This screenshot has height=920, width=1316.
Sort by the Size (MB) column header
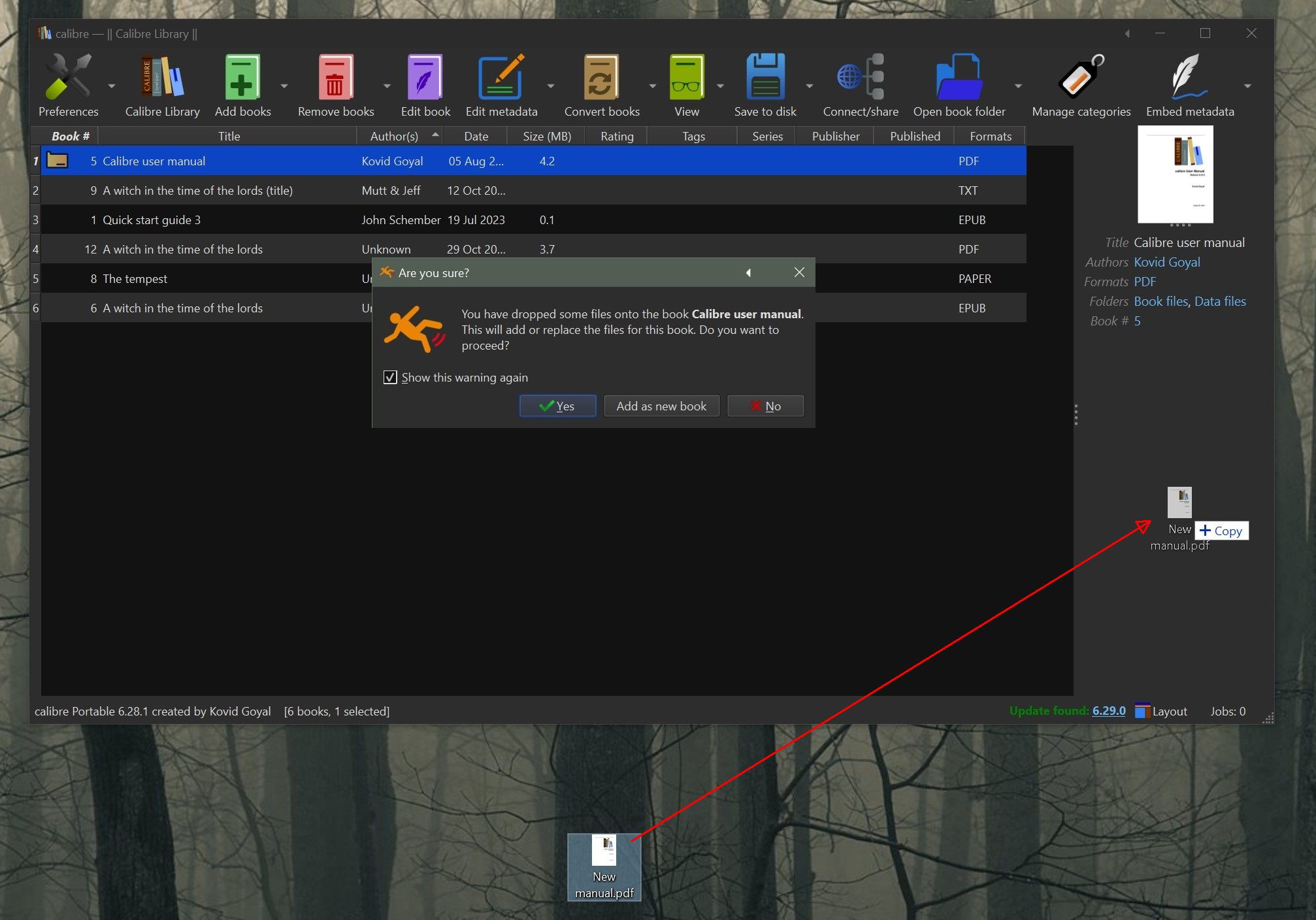point(546,136)
